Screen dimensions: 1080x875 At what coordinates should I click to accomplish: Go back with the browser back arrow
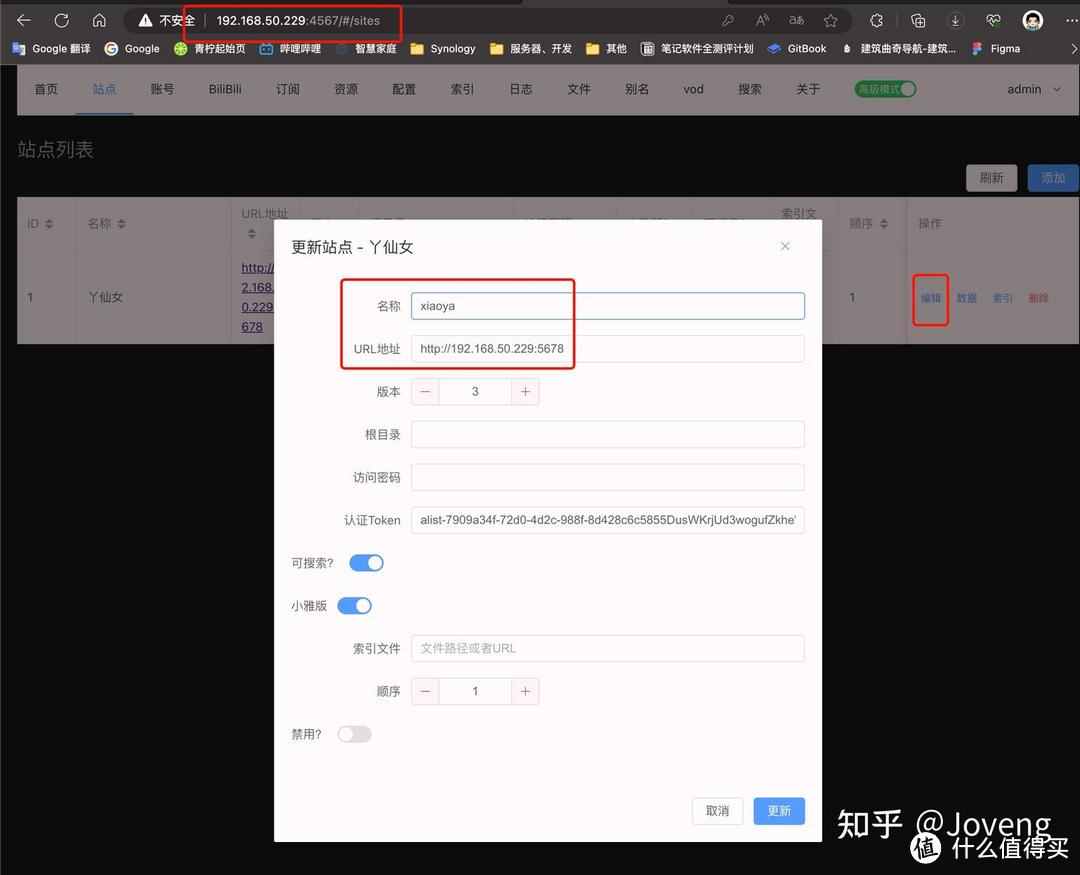pyautogui.click(x=24, y=21)
